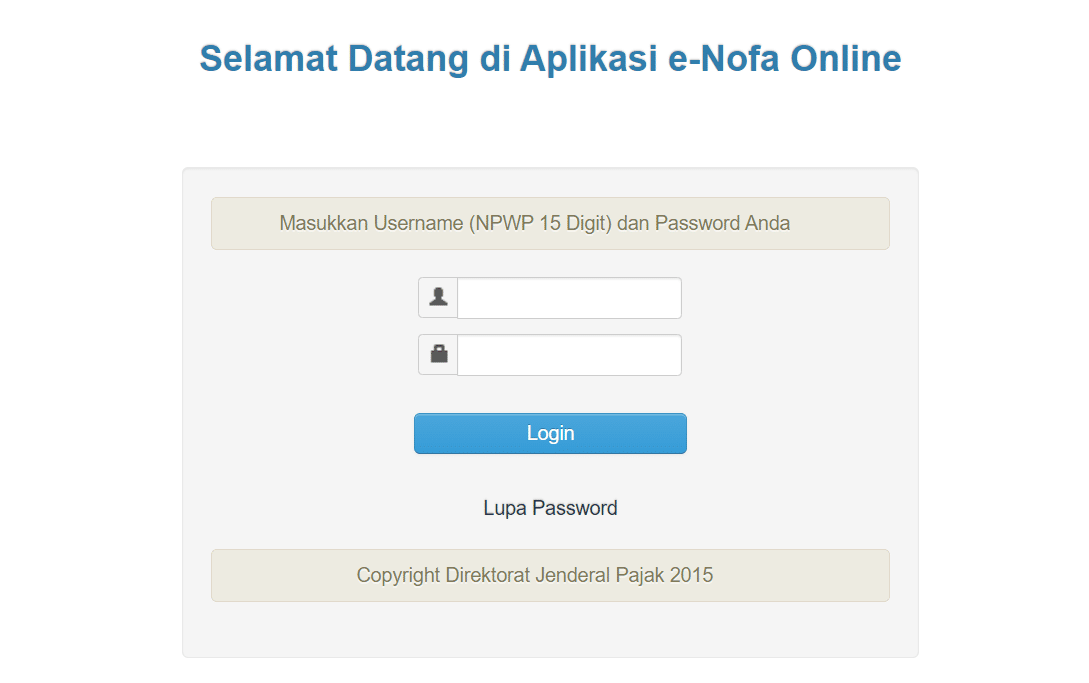The height and width of the screenshot is (683, 1089).
Task: Click the blue Login button
Action: point(549,433)
